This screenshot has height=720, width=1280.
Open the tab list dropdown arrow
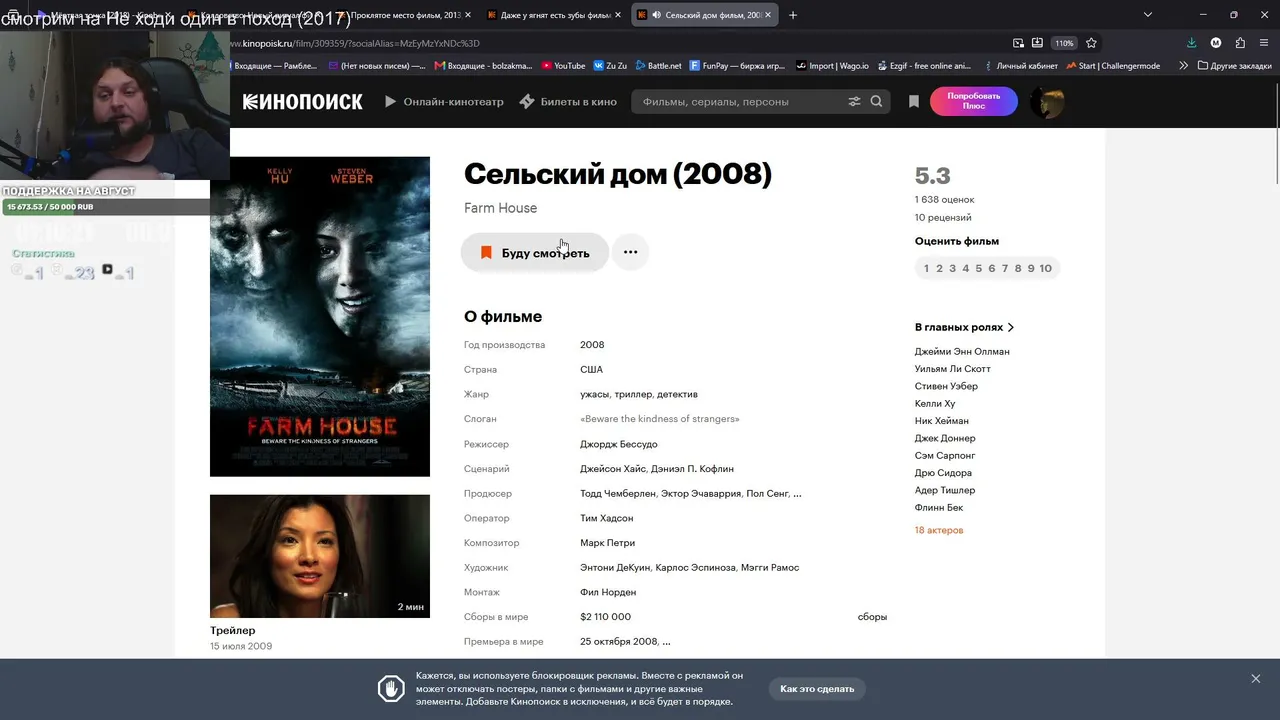pos(1148,15)
